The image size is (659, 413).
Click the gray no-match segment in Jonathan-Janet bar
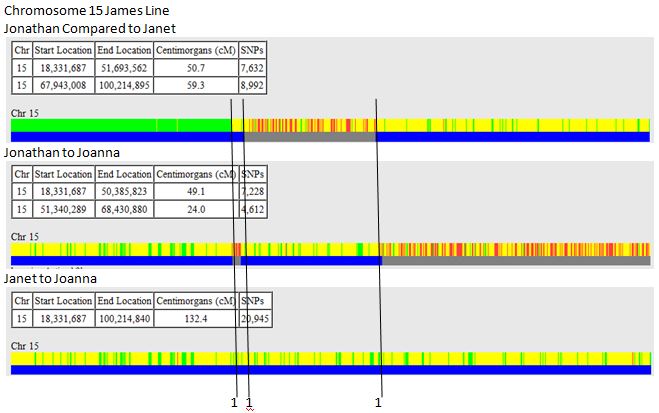pos(310,136)
